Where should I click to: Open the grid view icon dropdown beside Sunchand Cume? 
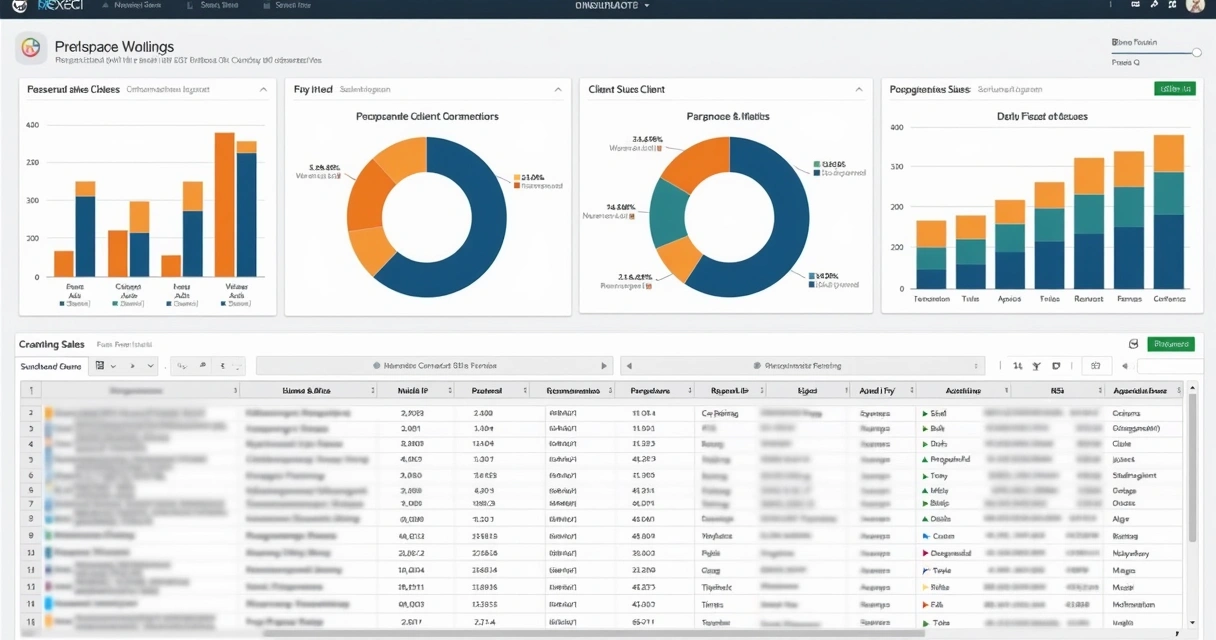(x=104, y=366)
